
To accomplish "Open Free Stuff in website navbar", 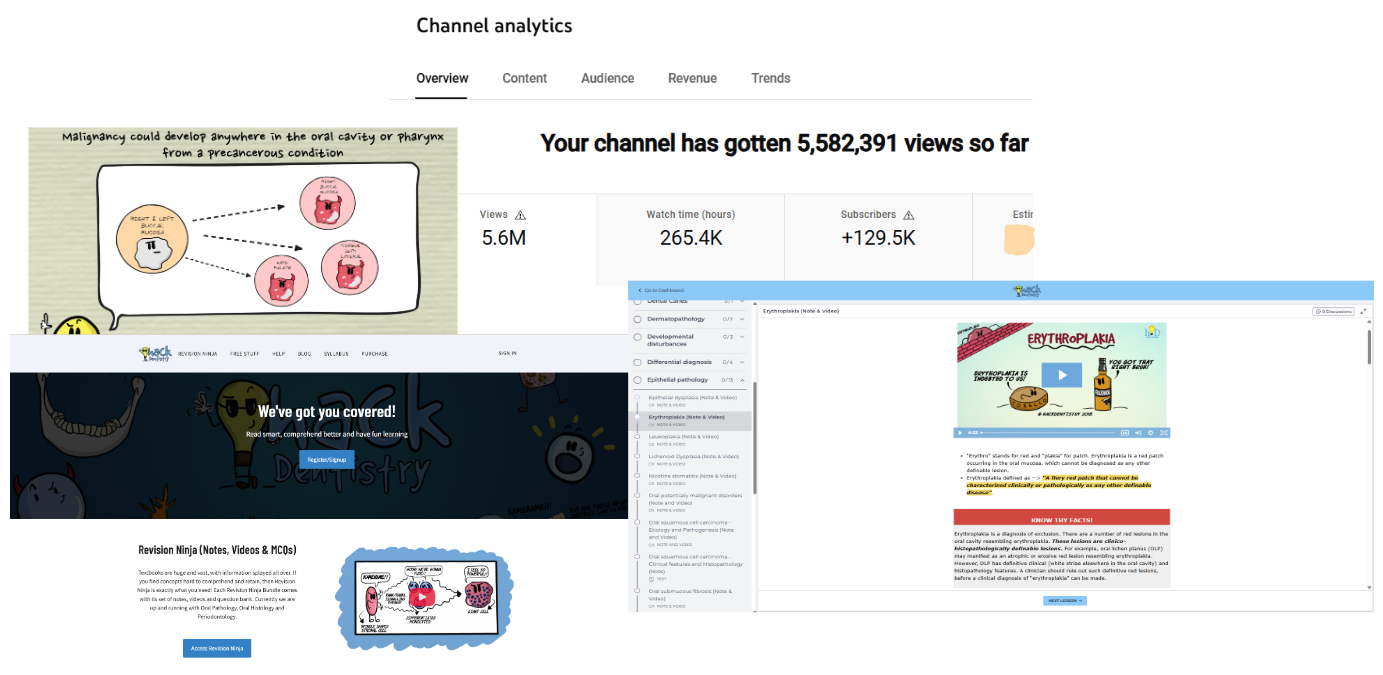I will [245, 354].
